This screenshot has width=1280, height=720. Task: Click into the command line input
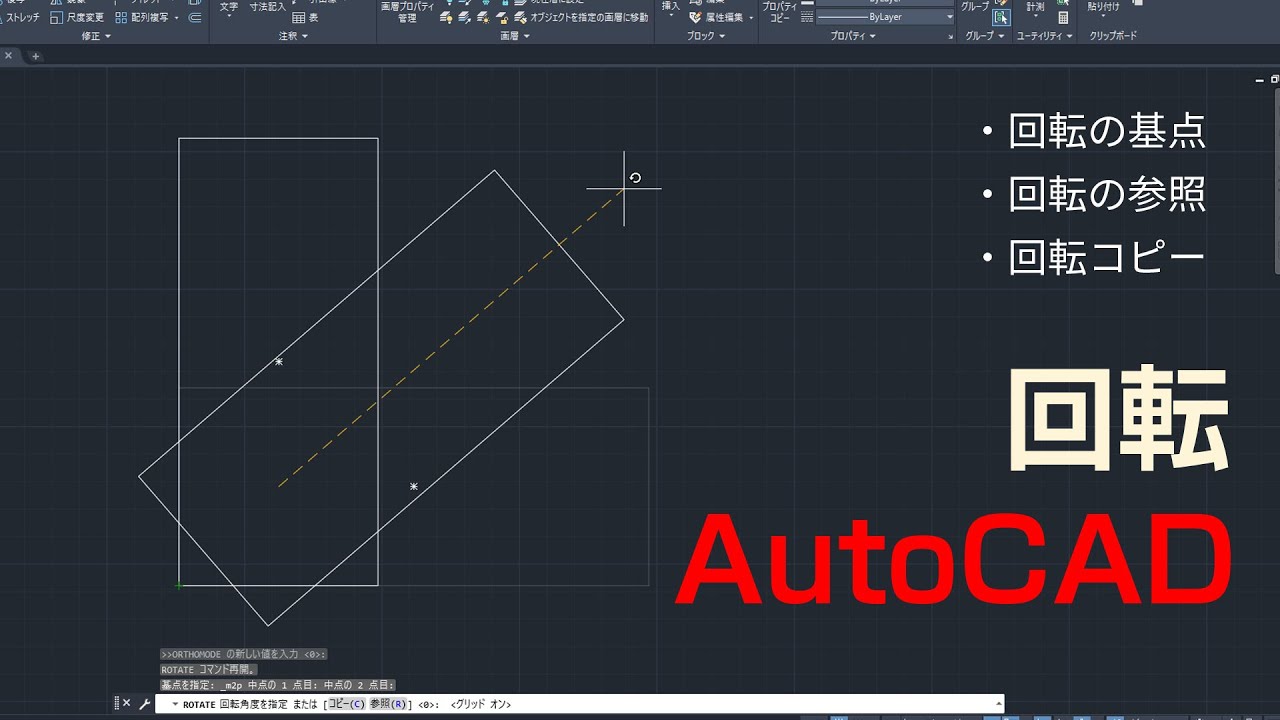[x=580, y=704]
